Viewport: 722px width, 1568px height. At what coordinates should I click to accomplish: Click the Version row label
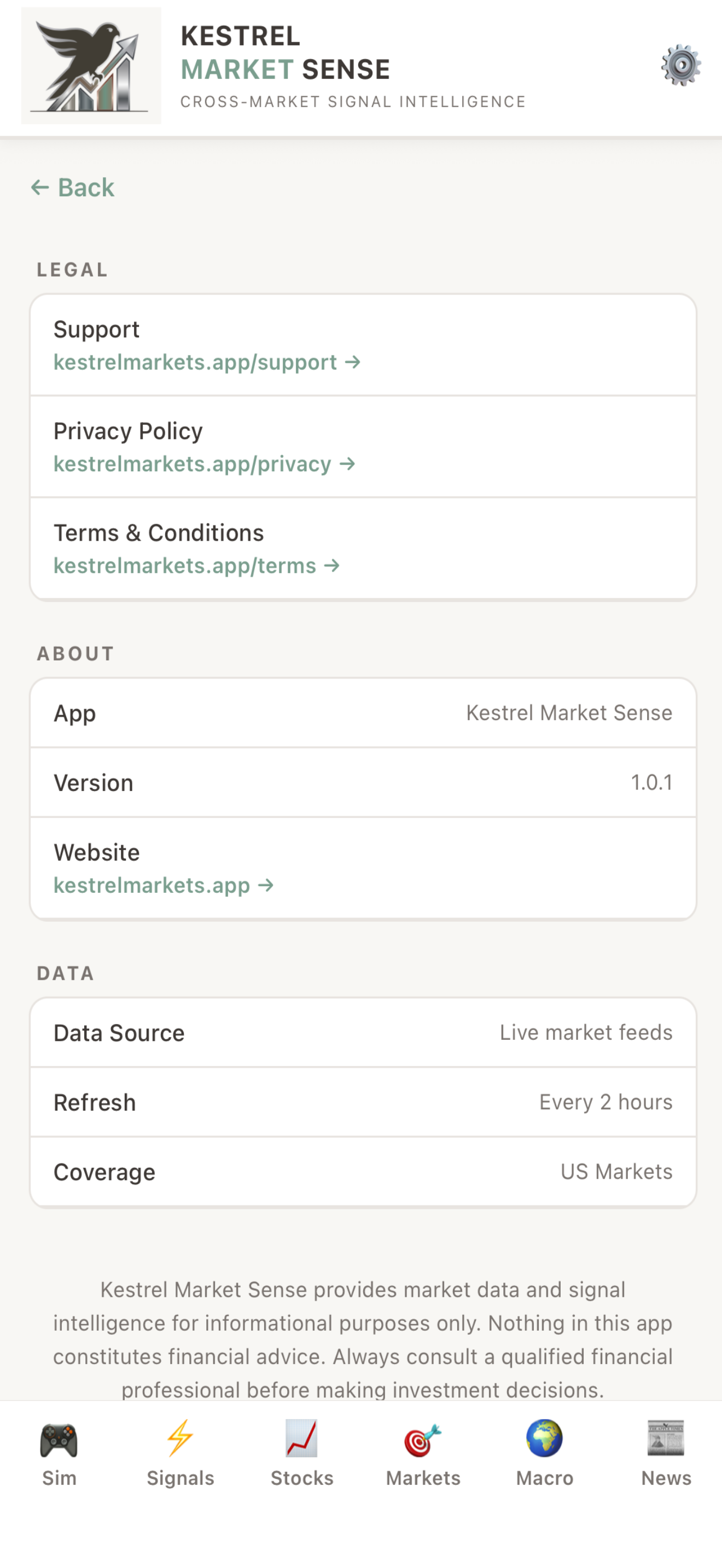pyautogui.click(x=93, y=783)
